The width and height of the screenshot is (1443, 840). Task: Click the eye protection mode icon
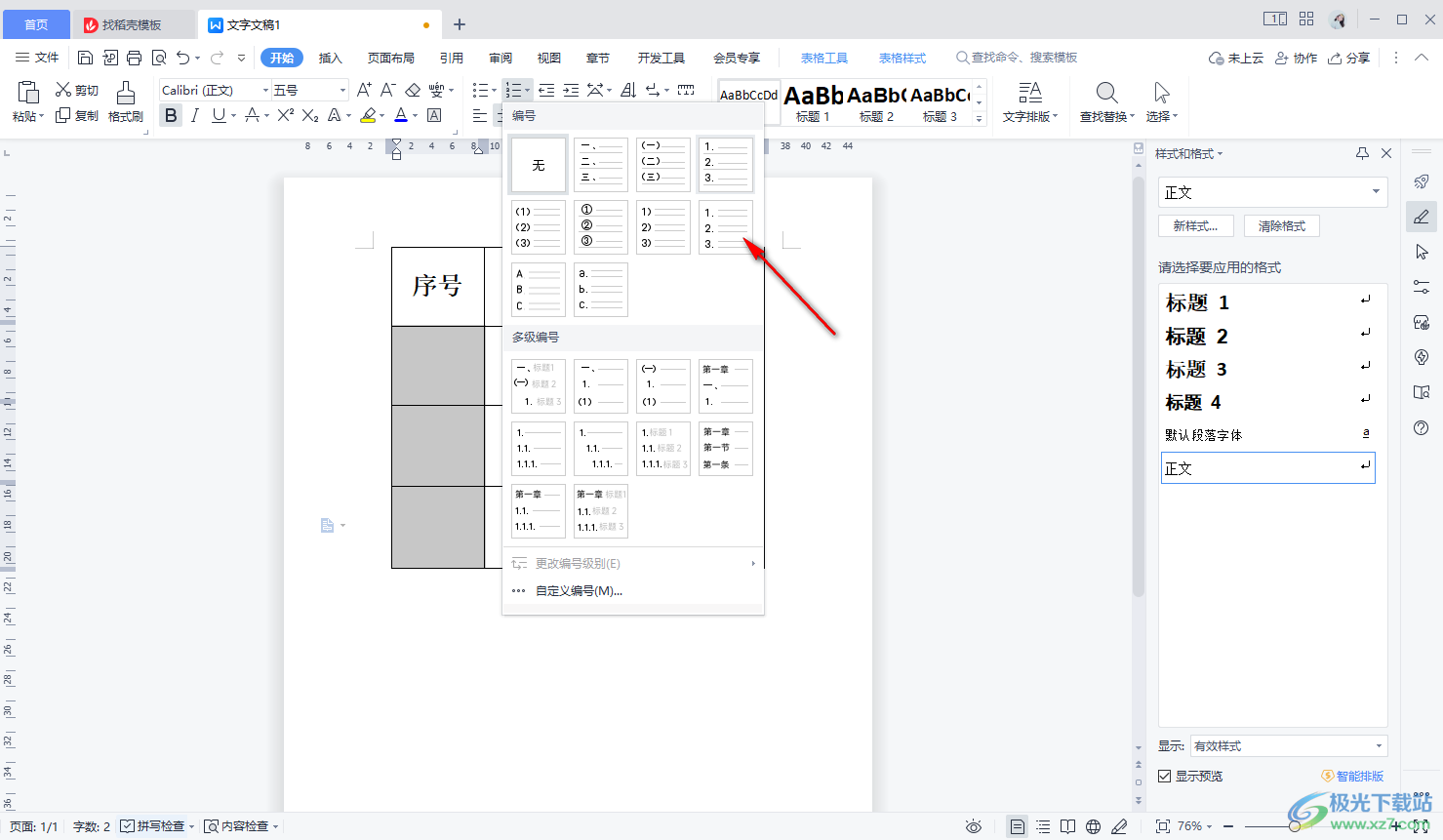tap(974, 826)
